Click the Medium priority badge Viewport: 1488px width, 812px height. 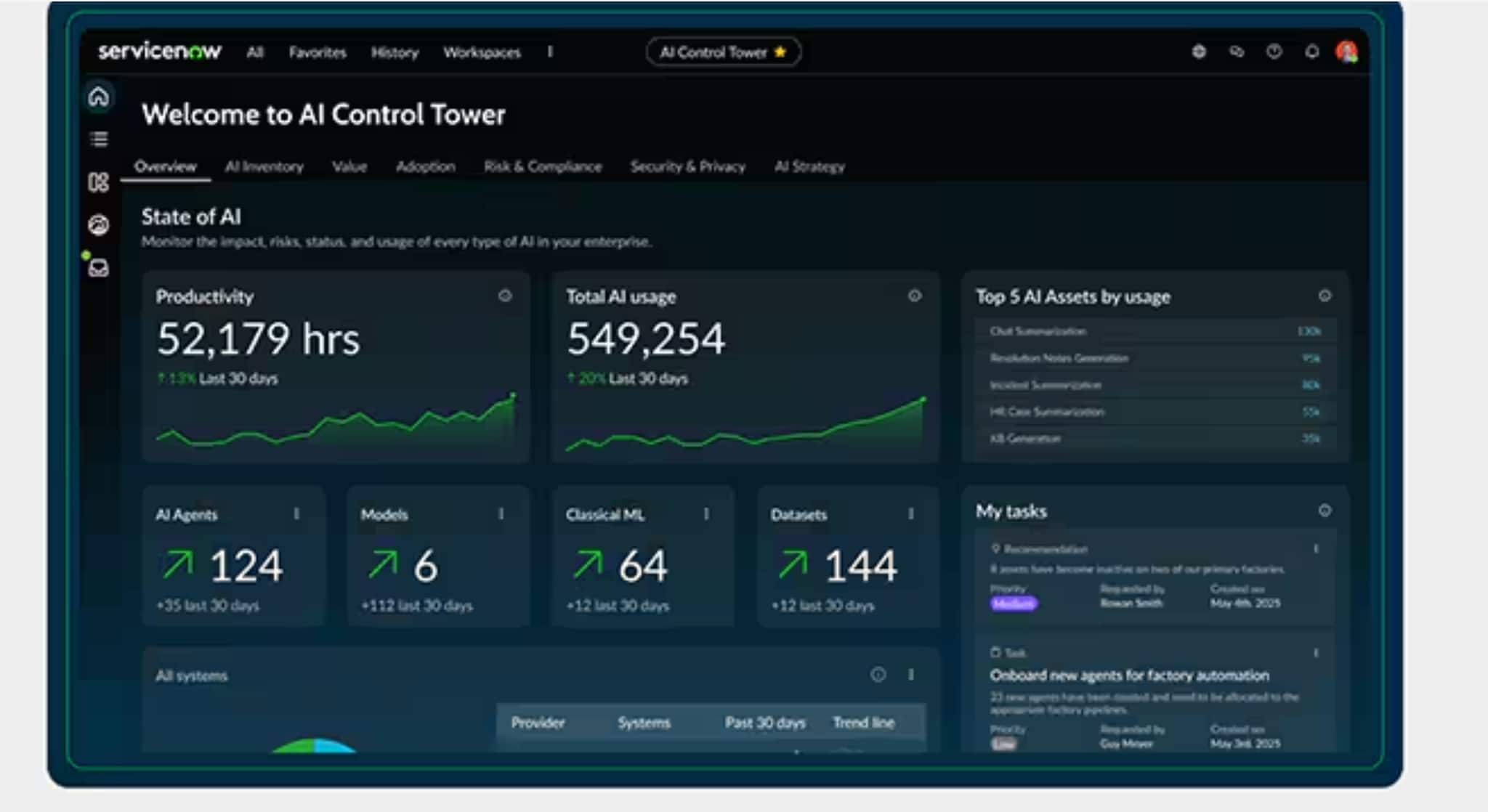pyautogui.click(x=1013, y=603)
